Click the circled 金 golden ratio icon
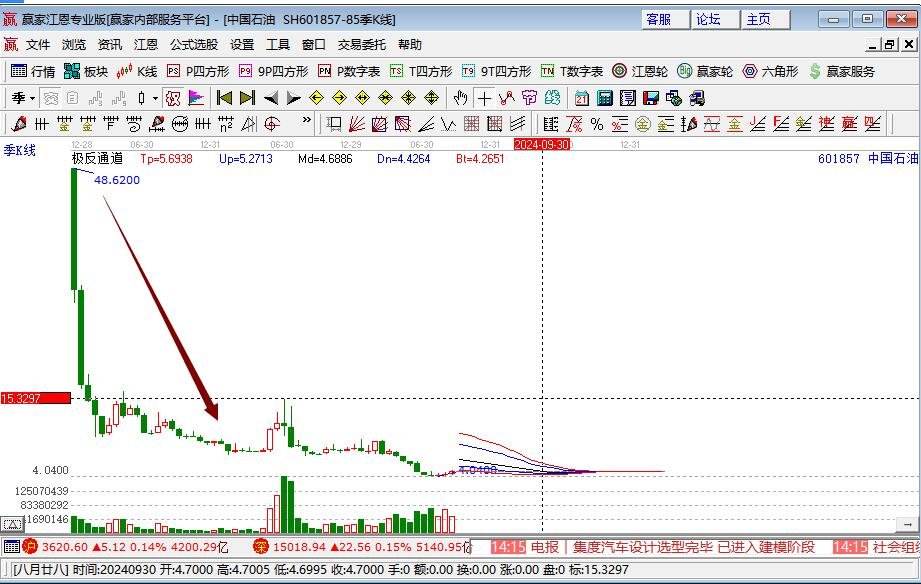The image size is (921, 584). (643, 124)
